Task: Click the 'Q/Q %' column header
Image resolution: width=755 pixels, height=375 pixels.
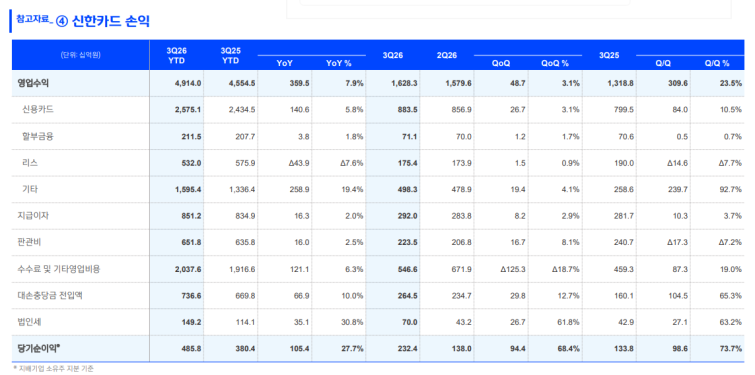Action: coord(717,63)
